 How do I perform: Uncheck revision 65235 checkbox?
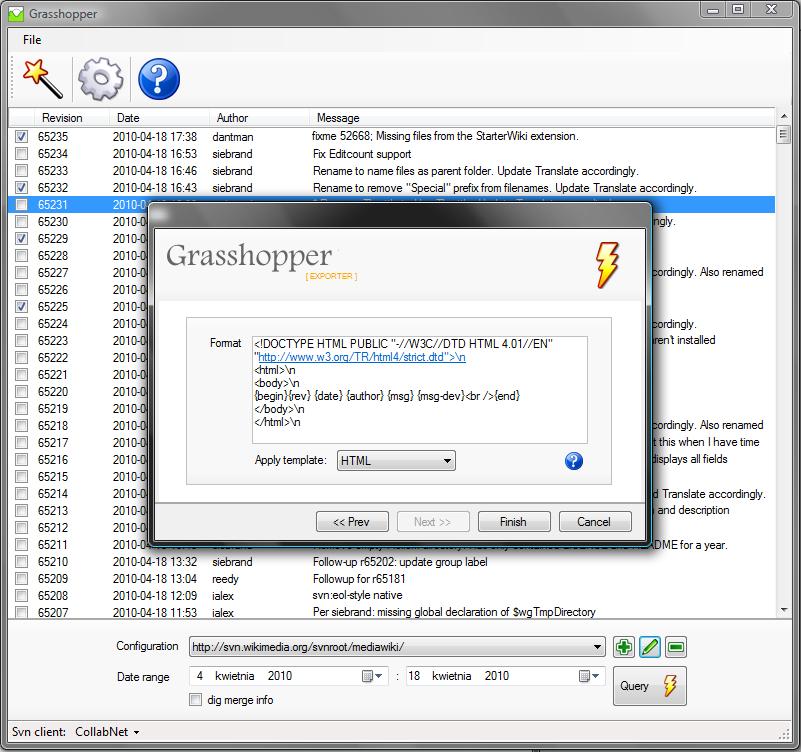click(21, 136)
